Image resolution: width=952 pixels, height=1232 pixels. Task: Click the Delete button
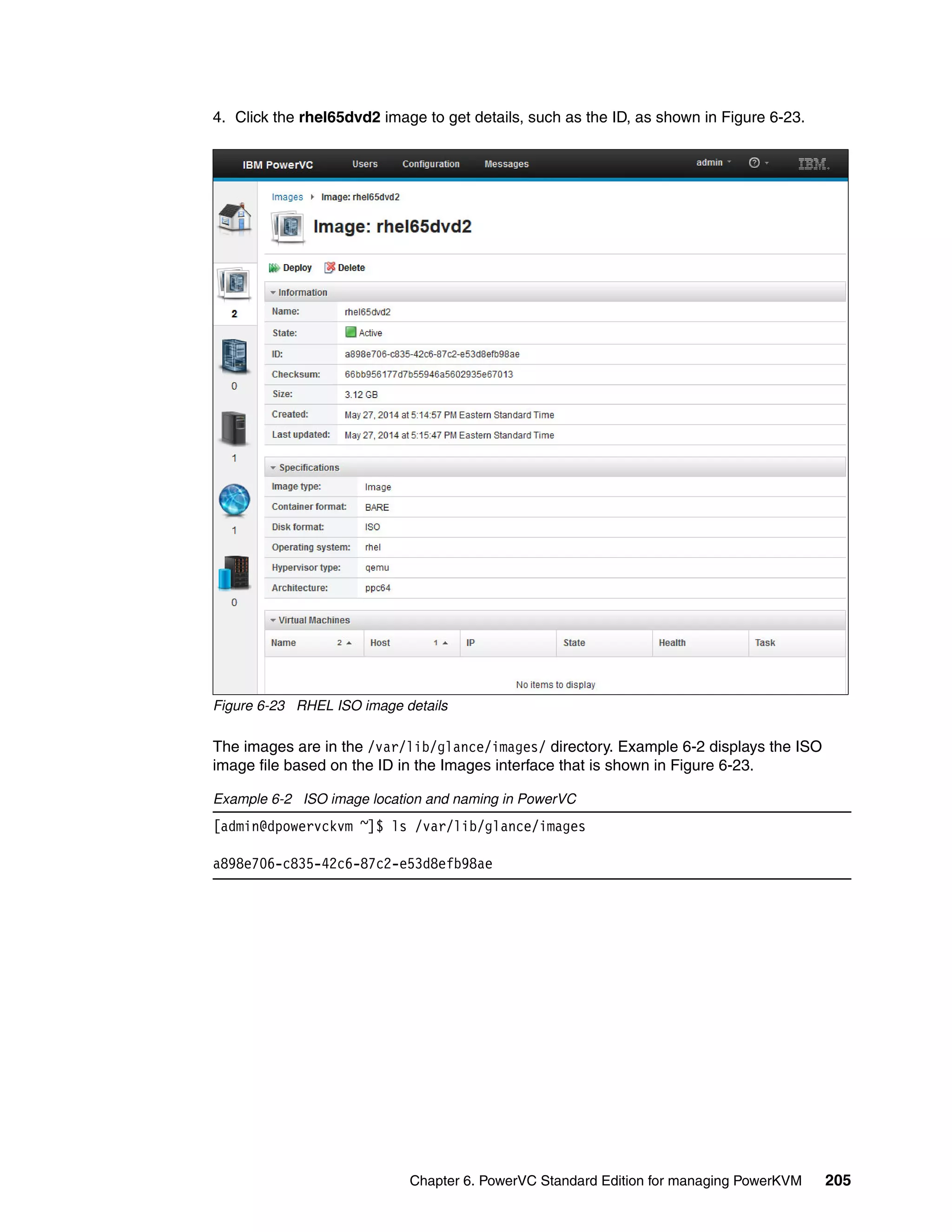(344, 268)
